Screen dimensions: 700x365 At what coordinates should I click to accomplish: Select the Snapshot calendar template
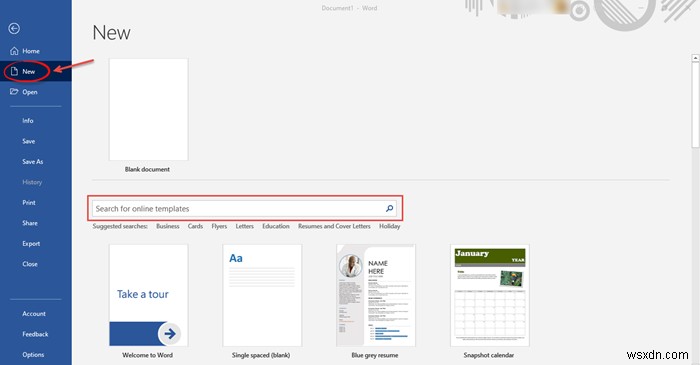point(490,295)
